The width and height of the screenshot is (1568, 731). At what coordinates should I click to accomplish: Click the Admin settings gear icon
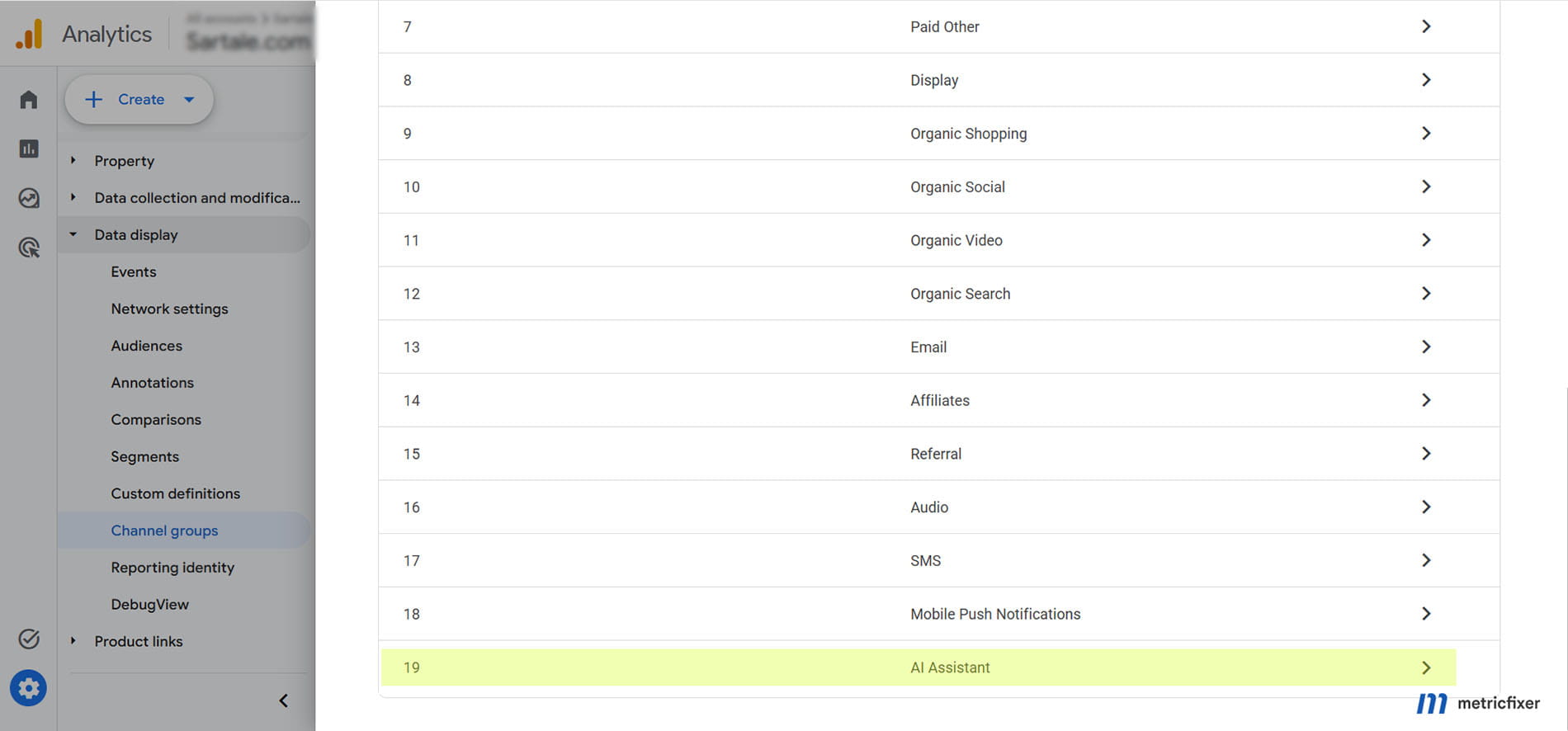28,688
